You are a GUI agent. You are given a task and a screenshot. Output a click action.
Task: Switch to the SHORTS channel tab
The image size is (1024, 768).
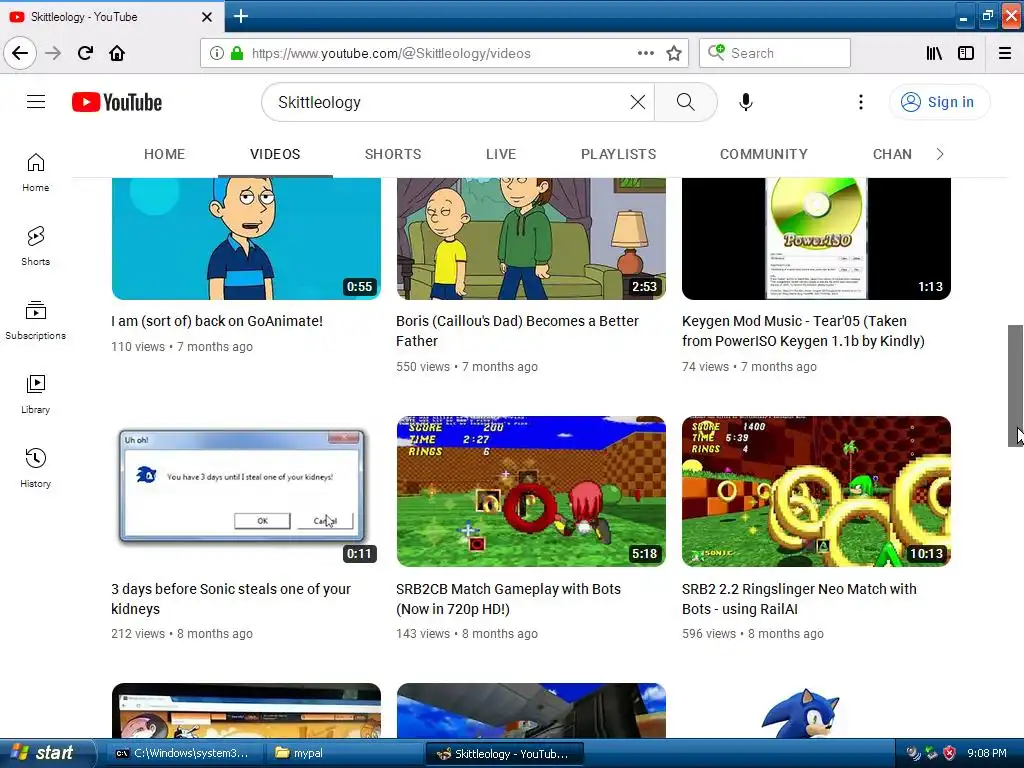392,154
